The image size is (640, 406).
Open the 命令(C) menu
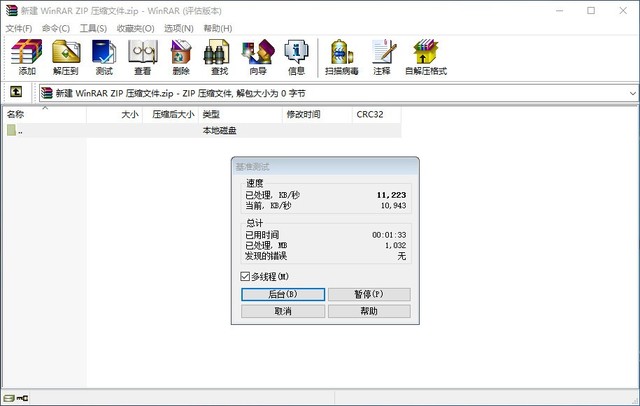pos(56,28)
